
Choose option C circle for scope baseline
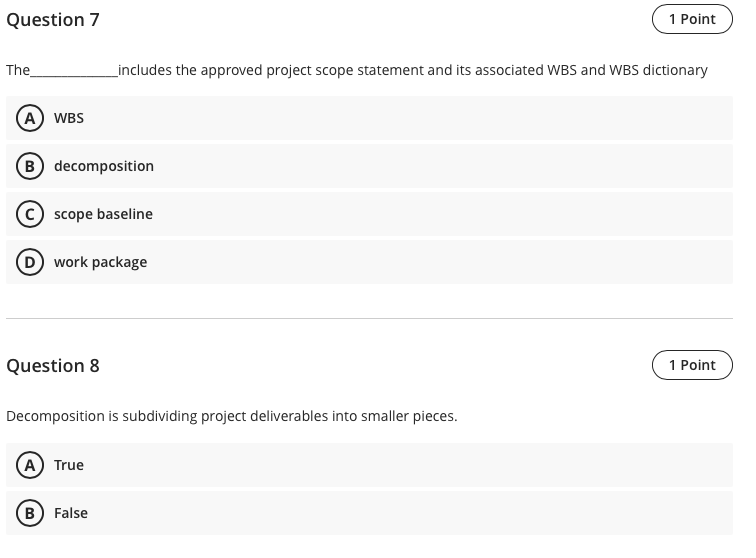[30, 214]
